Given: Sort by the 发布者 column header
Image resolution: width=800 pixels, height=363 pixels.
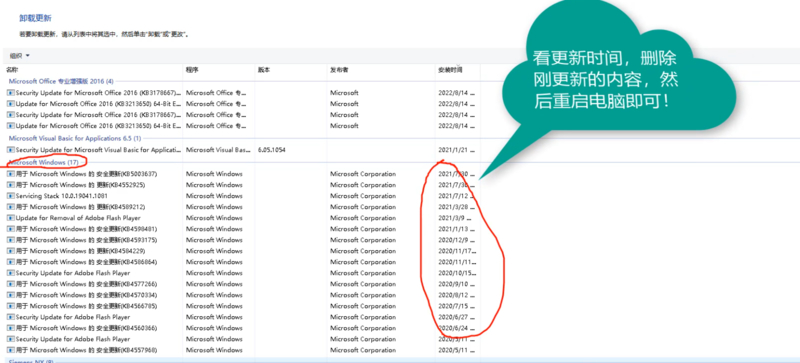Looking at the screenshot, I should pyautogui.click(x=381, y=69).
